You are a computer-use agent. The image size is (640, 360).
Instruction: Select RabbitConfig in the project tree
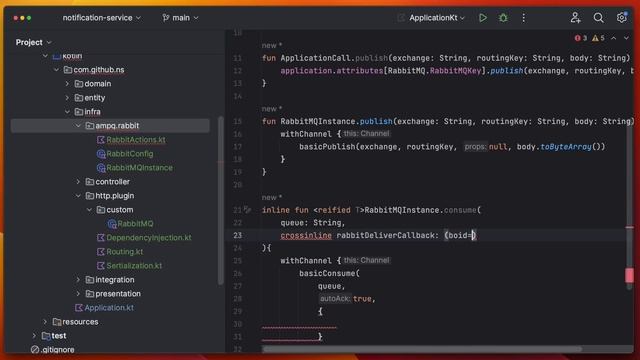click(130, 154)
